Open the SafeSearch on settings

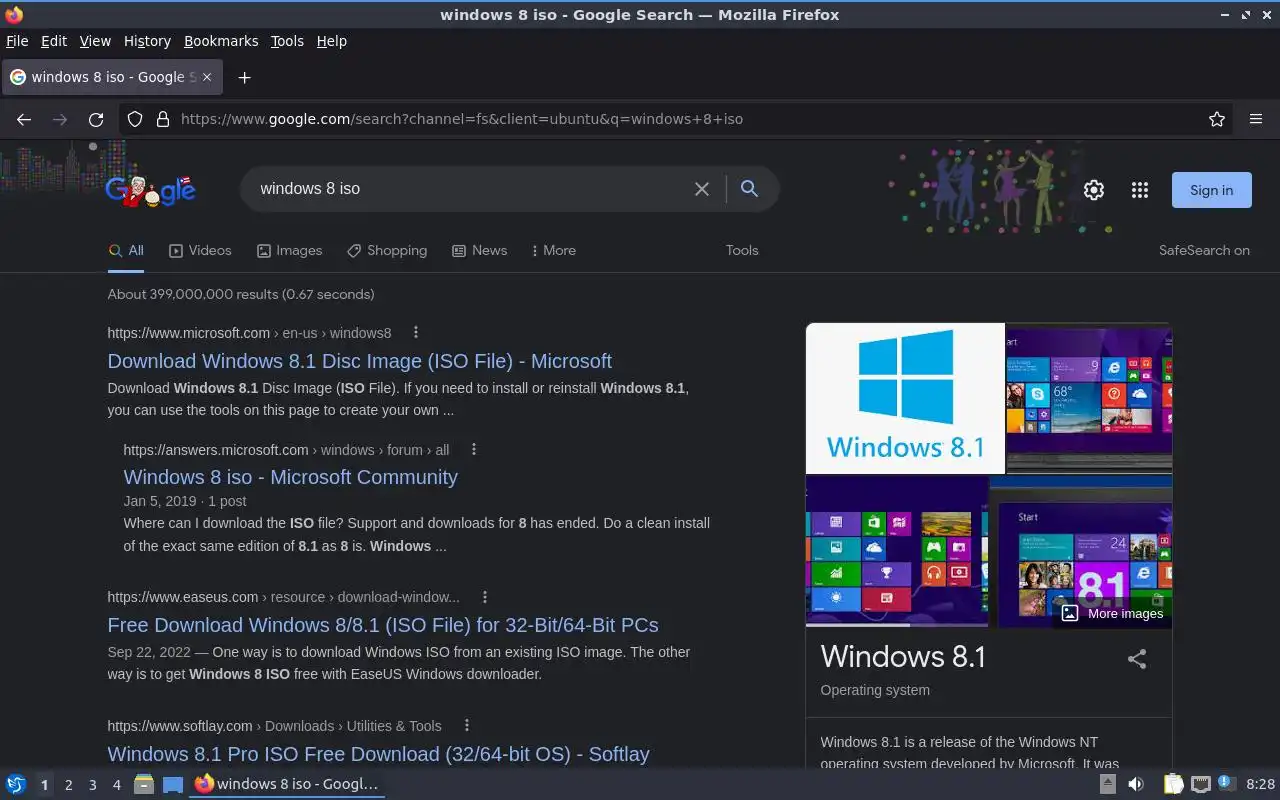click(x=1204, y=251)
